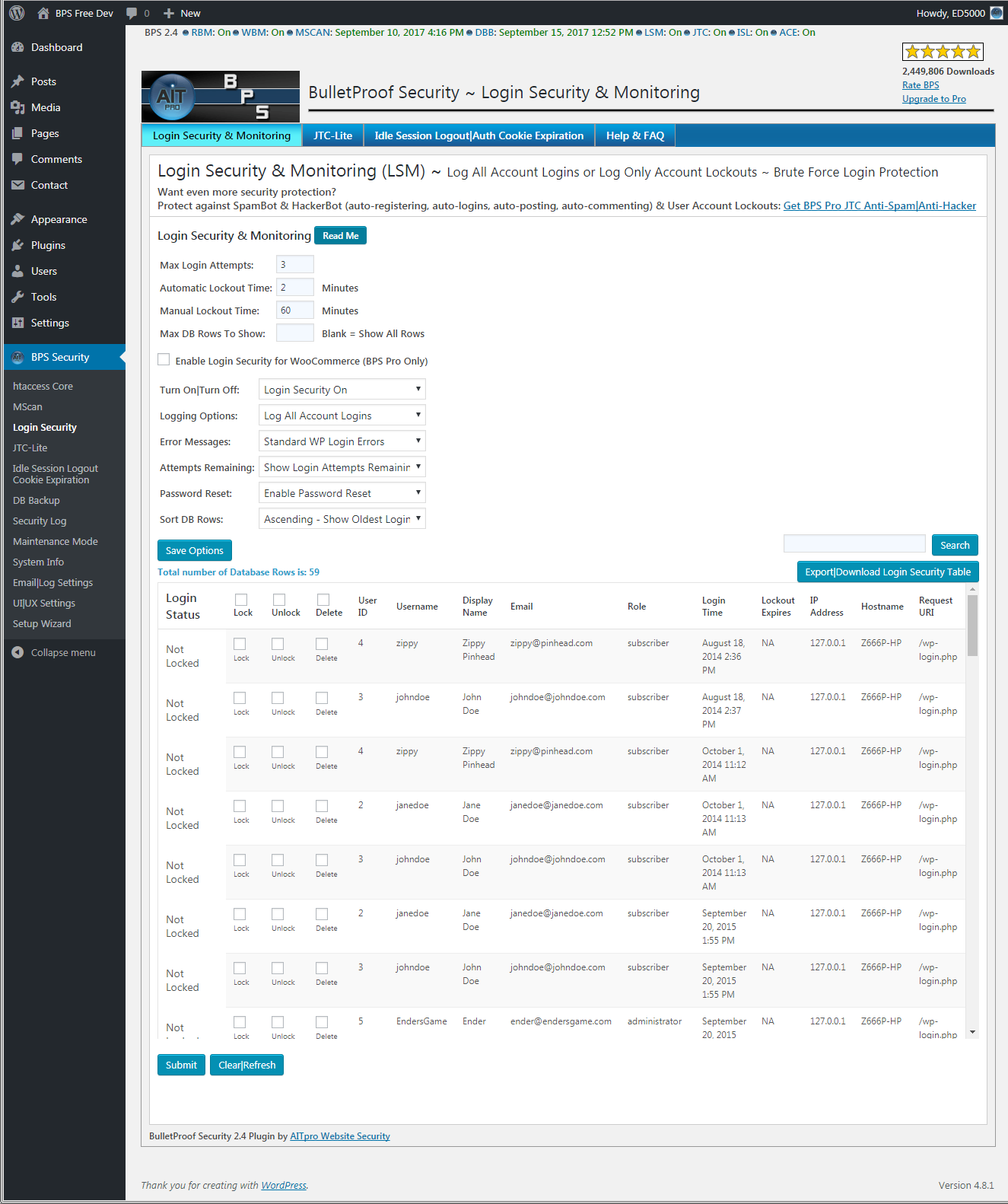Viewport: 1008px width, 1204px height.
Task: Open Get BPS Pro JTC Anti-Spam|Anti-Hacker link
Action: (x=879, y=205)
